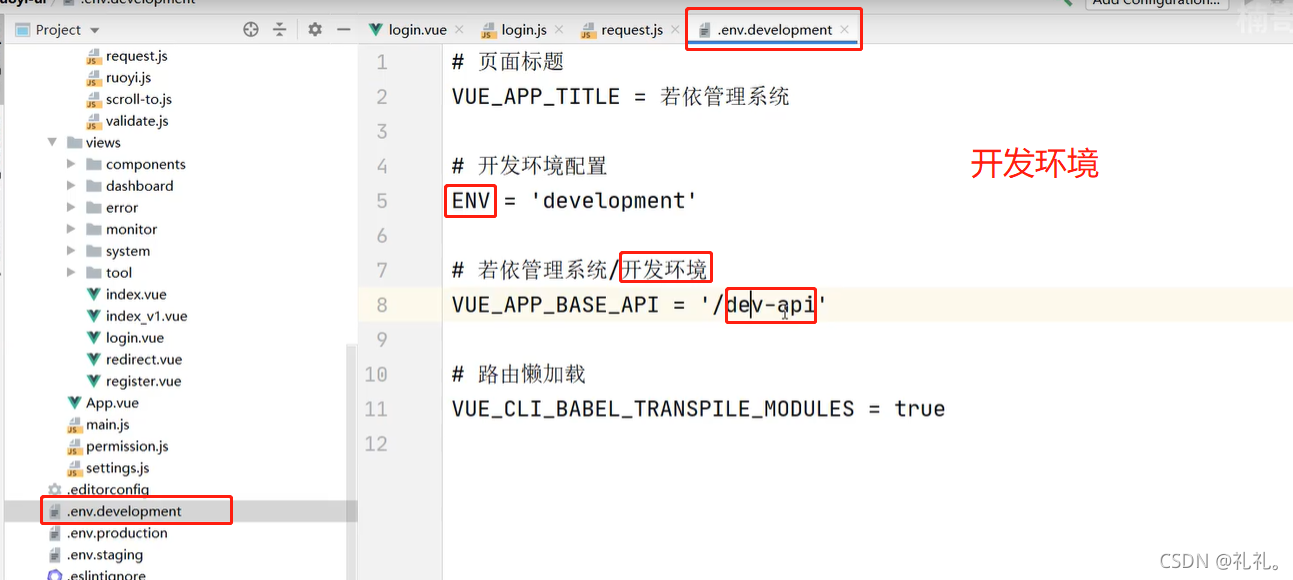Open the Project panel settings gear
1293x580 pixels.
point(315,30)
